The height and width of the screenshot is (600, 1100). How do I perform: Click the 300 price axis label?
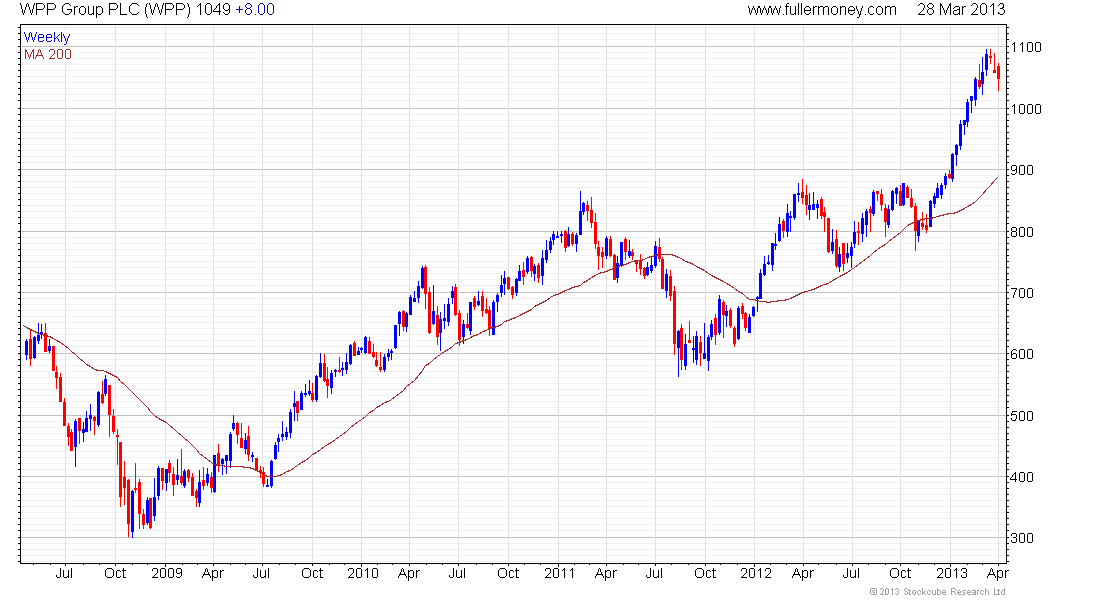tap(1021, 538)
